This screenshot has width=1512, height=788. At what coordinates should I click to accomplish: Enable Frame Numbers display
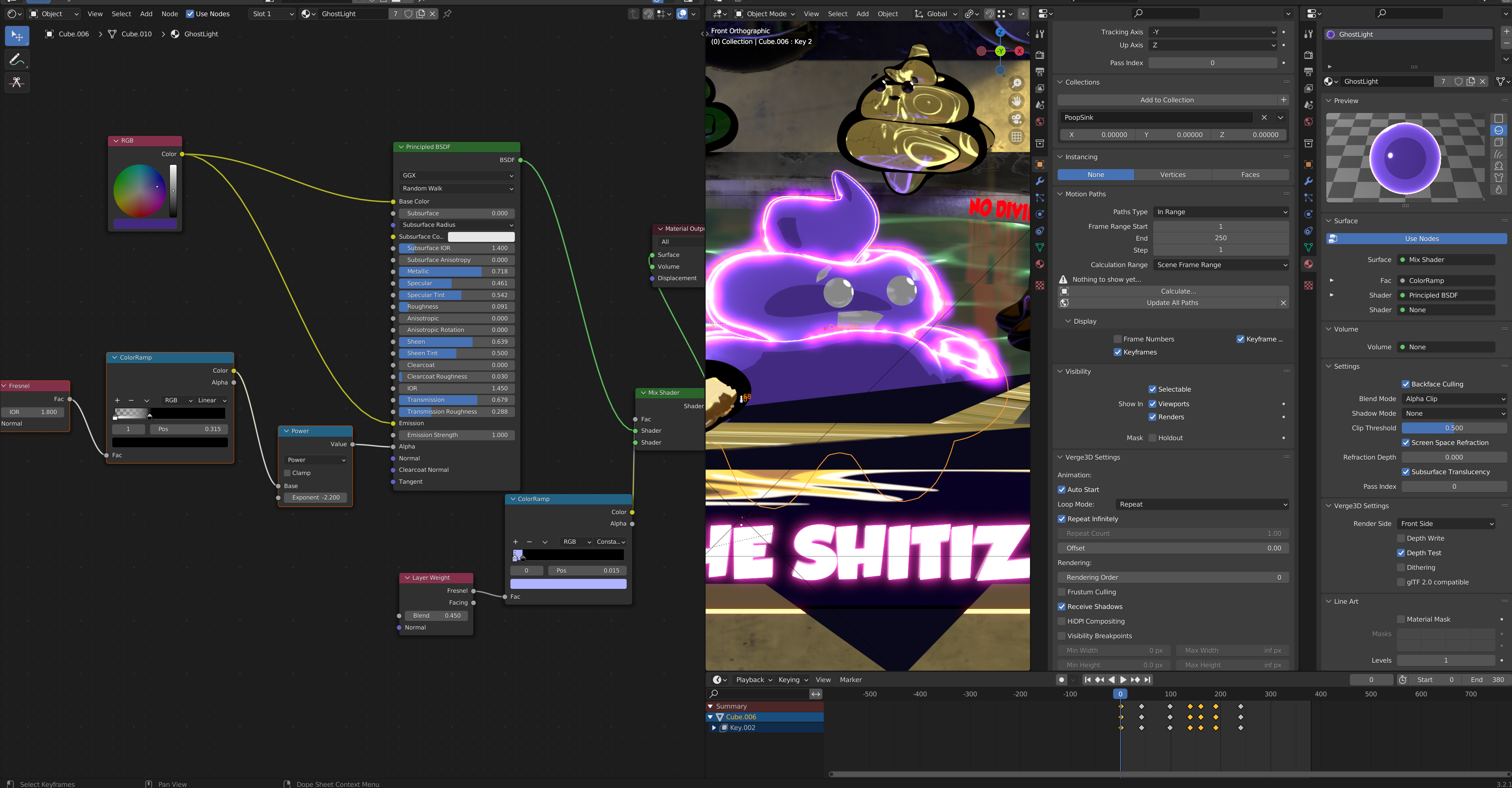pos(1118,339)
